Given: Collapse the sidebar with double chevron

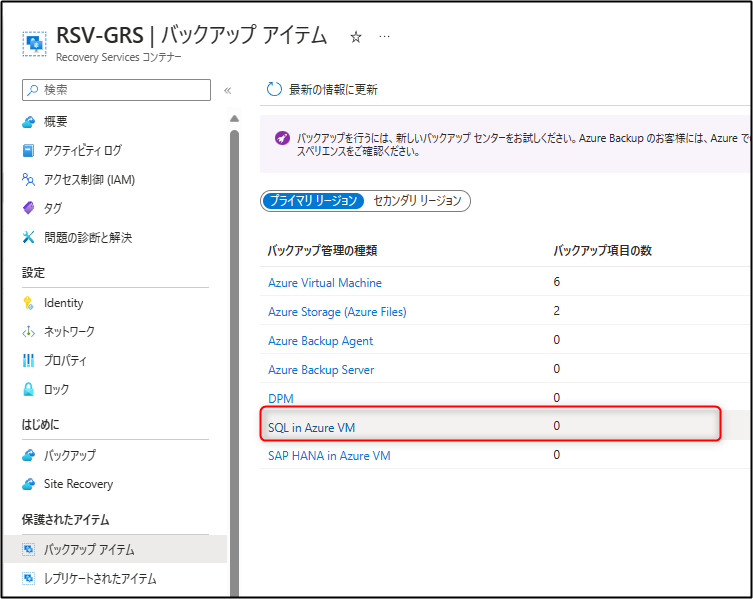Looking at the screenshot, I should pyautogui.click(x=228, y=90).
